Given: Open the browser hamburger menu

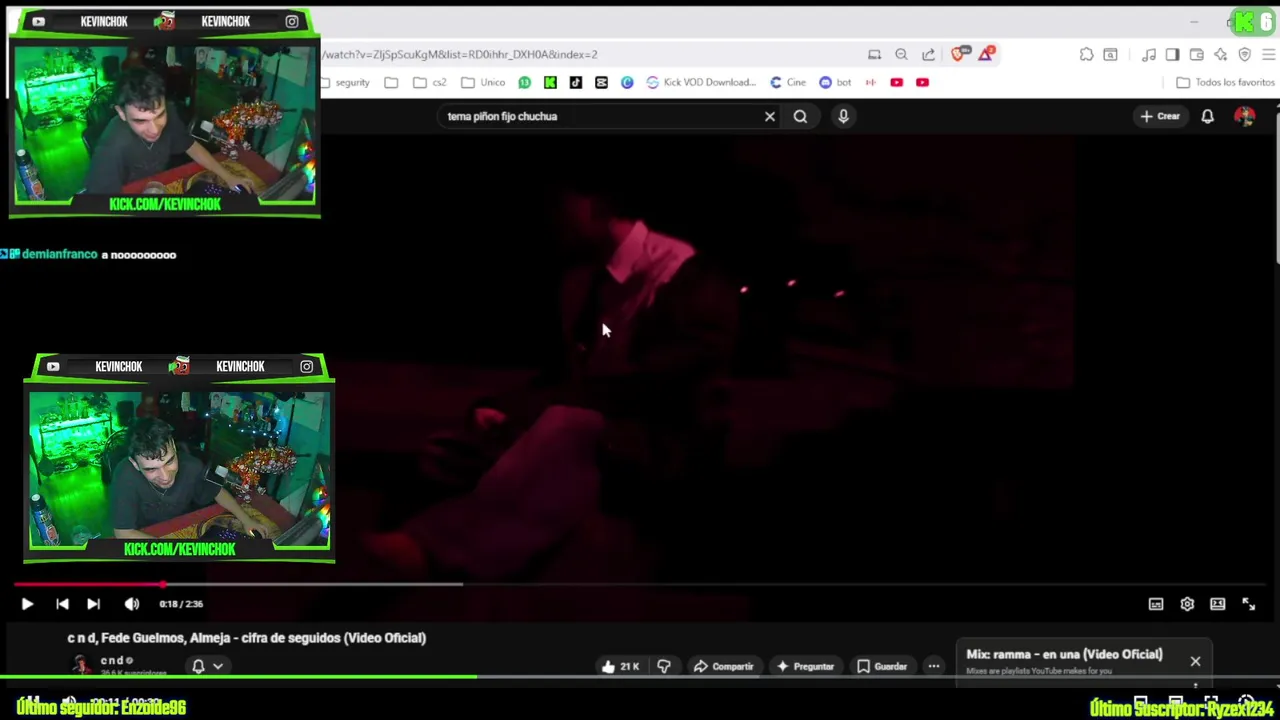Looking at the screenshot, I should [1269, 55].
